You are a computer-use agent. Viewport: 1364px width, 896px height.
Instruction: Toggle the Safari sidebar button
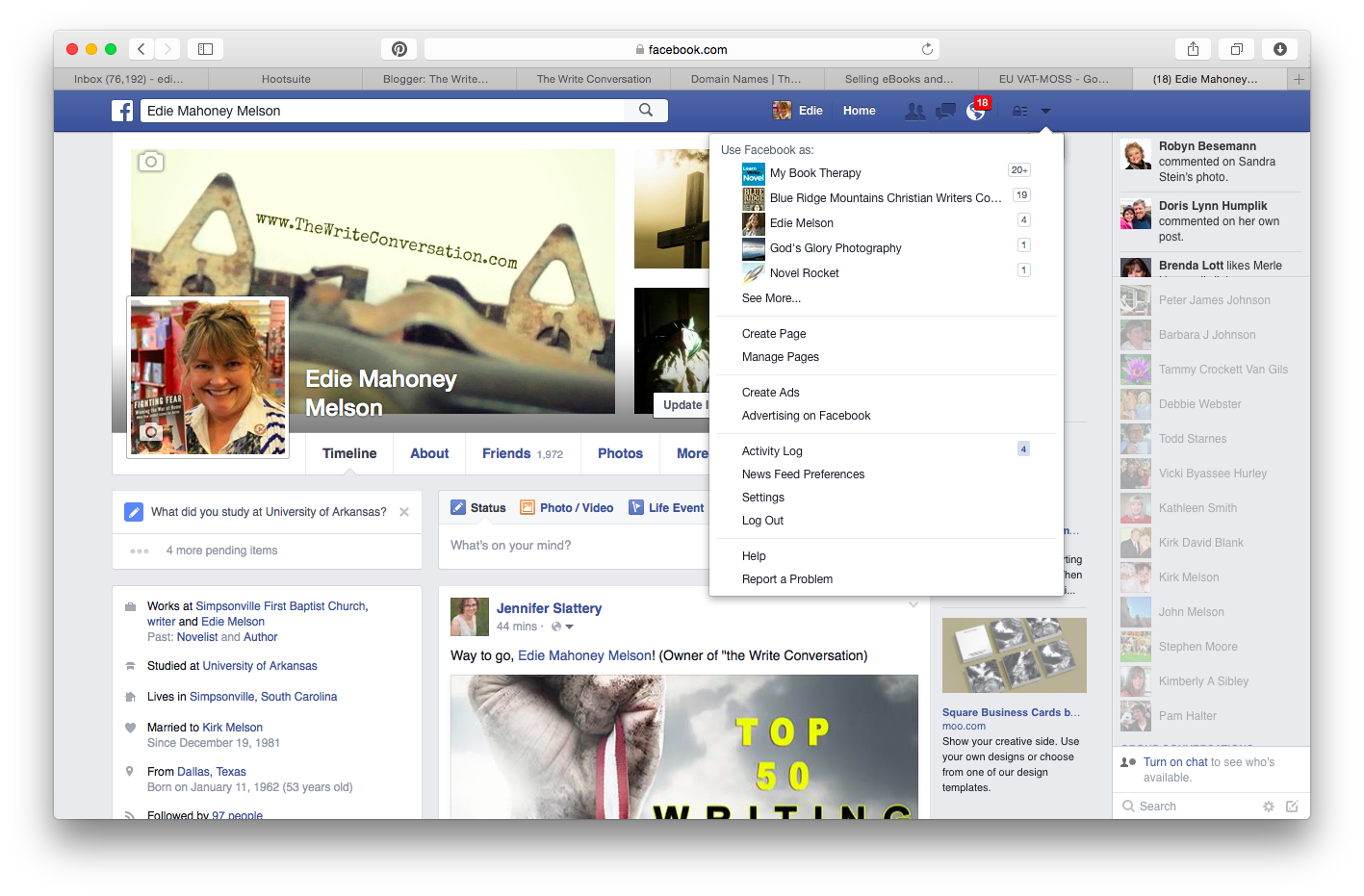click(x=205, y=49)
